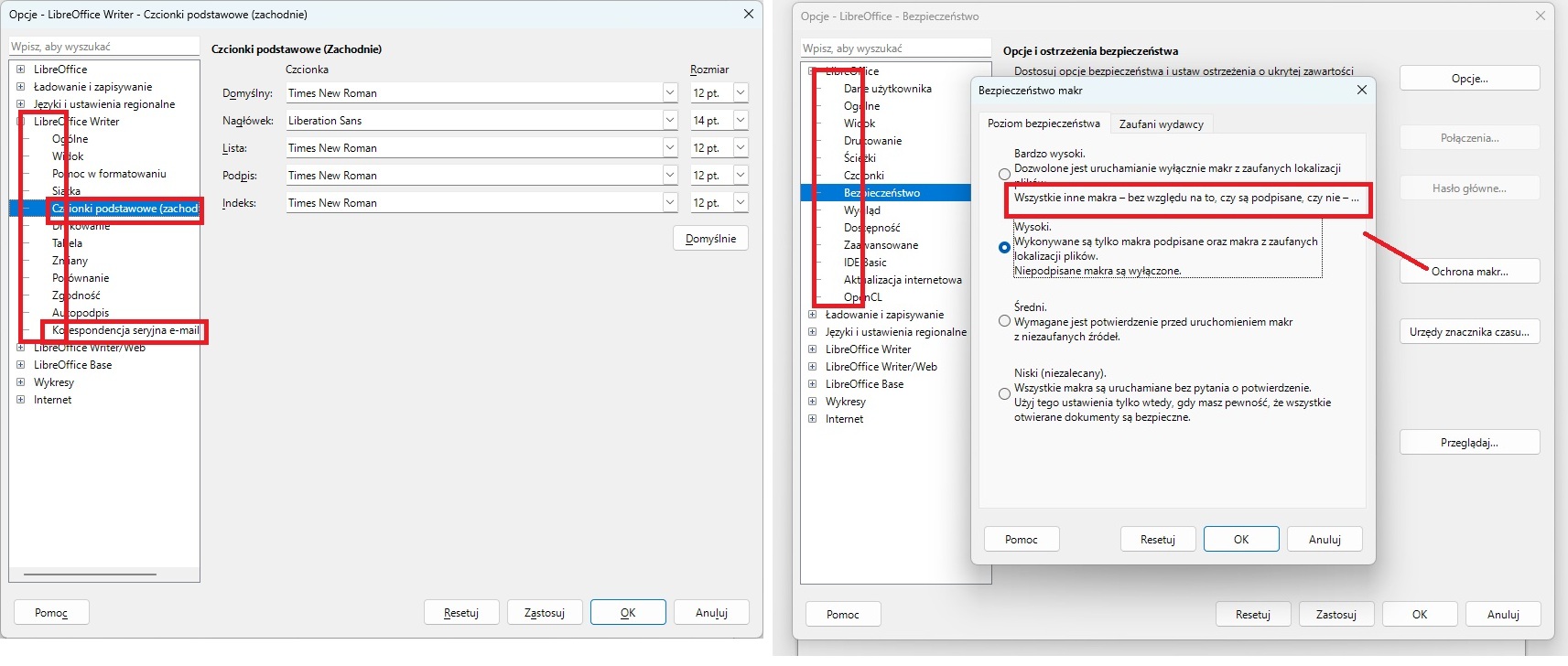The height and width of the screenshot is (666, 1568).
Task: Click Pomoc in Writer options window
Action: [x=51, y=613]
